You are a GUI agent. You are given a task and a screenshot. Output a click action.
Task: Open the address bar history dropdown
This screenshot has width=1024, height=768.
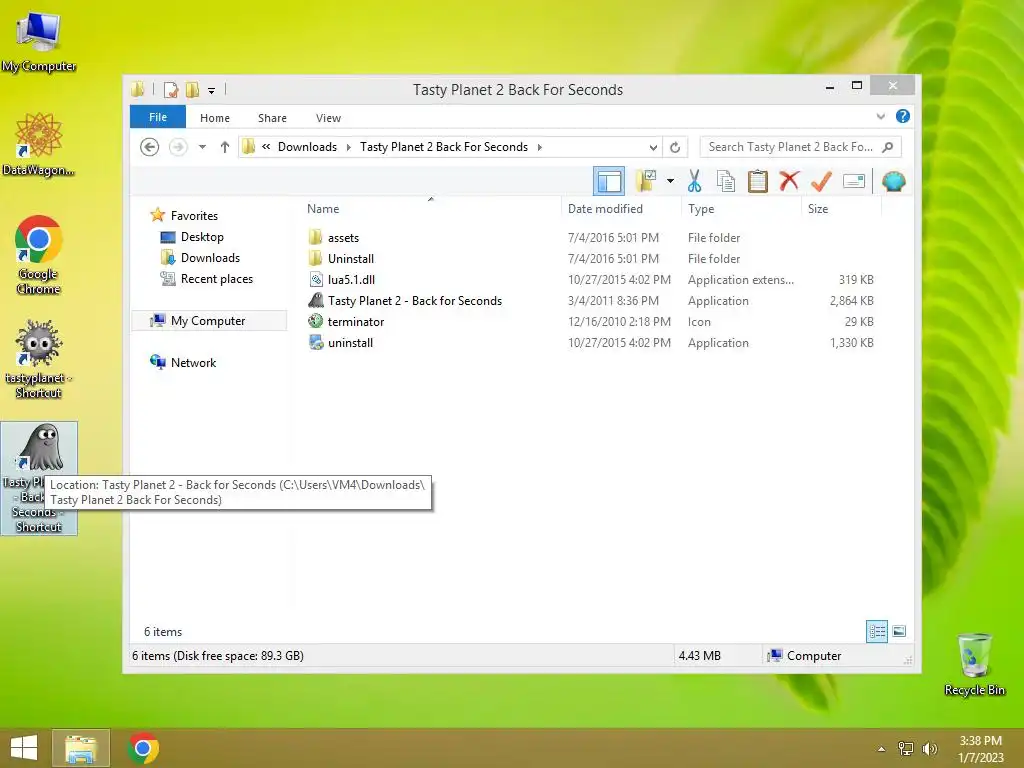point(652,147)
